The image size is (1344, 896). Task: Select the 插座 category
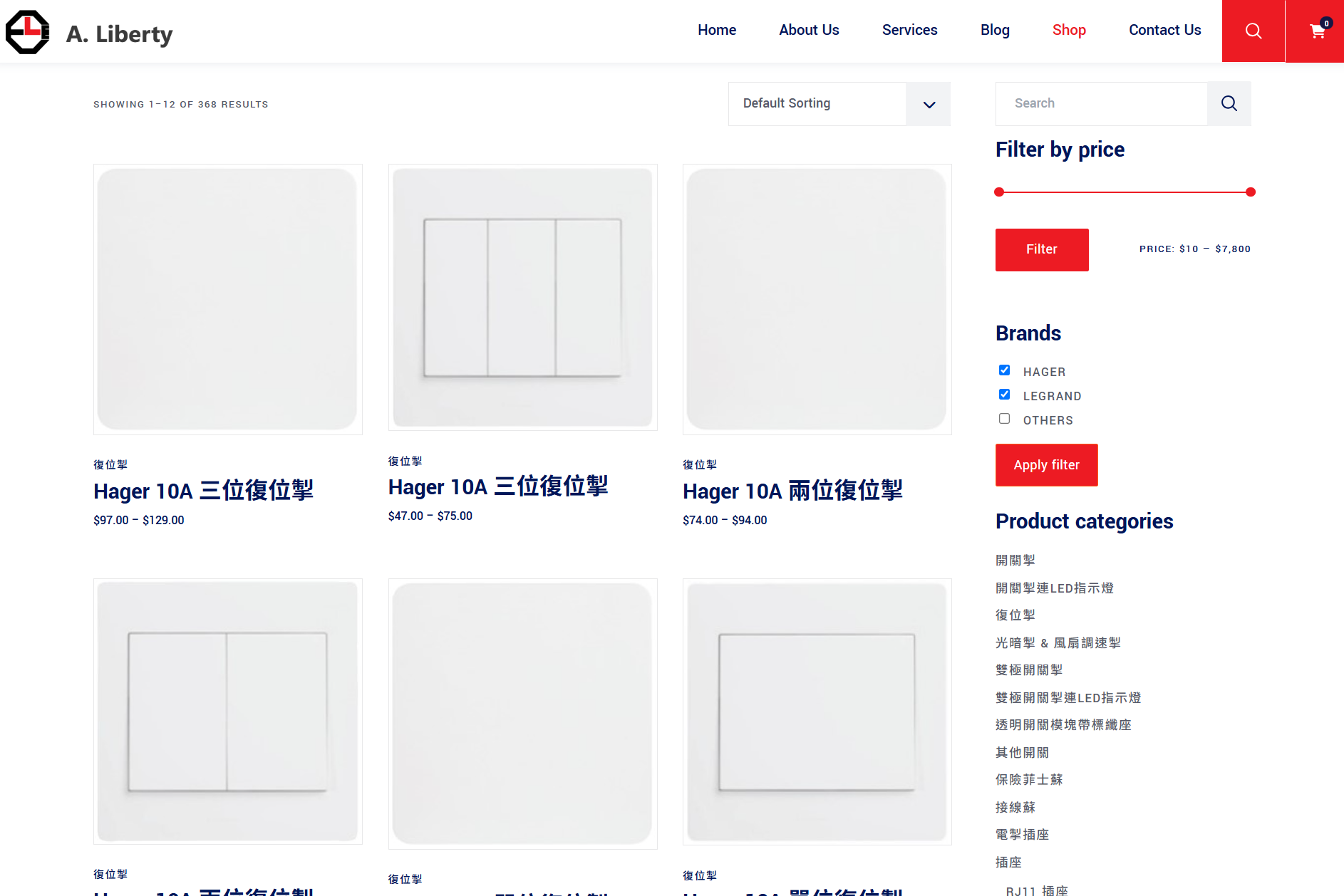click(x=1008, y=863)
